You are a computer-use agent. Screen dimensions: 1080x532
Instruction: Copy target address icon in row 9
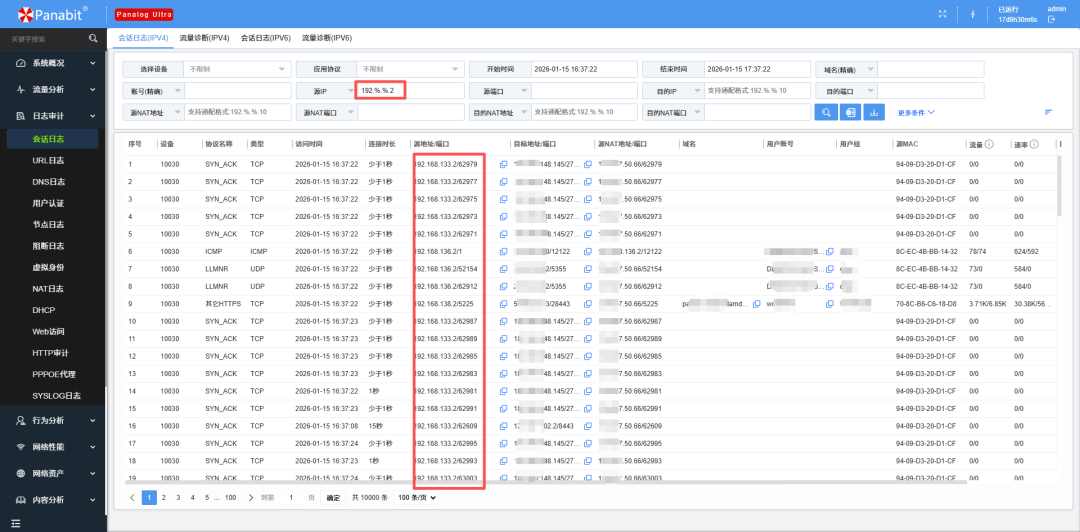click(x=588, y=304)
